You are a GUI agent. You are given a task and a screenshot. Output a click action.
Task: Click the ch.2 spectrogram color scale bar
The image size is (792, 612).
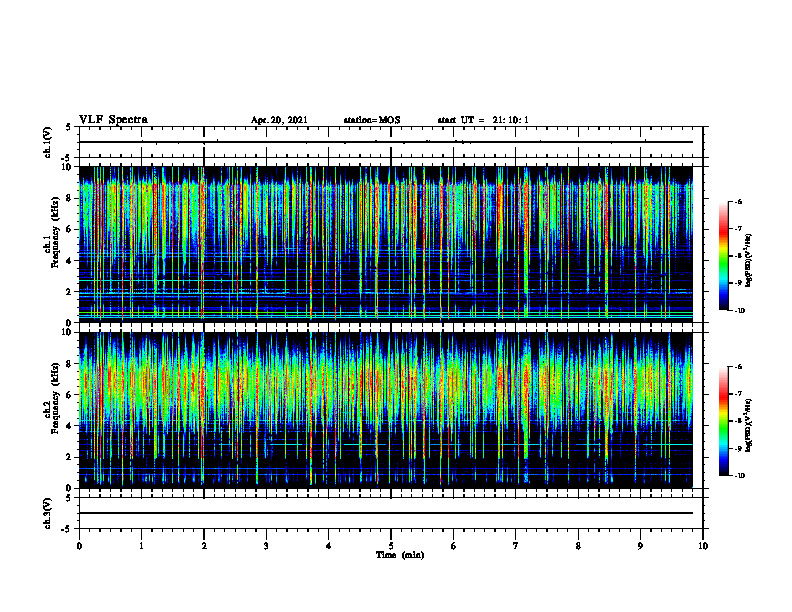724,421
